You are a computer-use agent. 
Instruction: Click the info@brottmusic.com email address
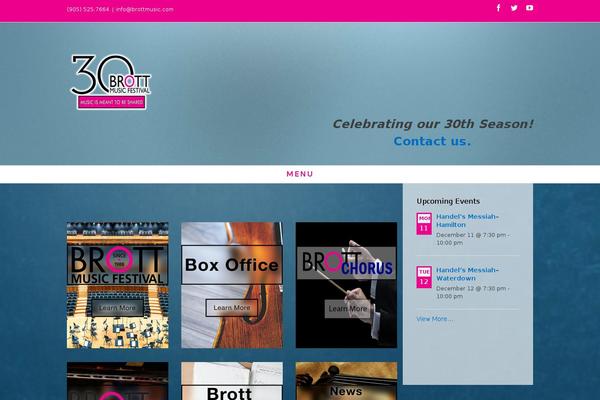[145, 9]
